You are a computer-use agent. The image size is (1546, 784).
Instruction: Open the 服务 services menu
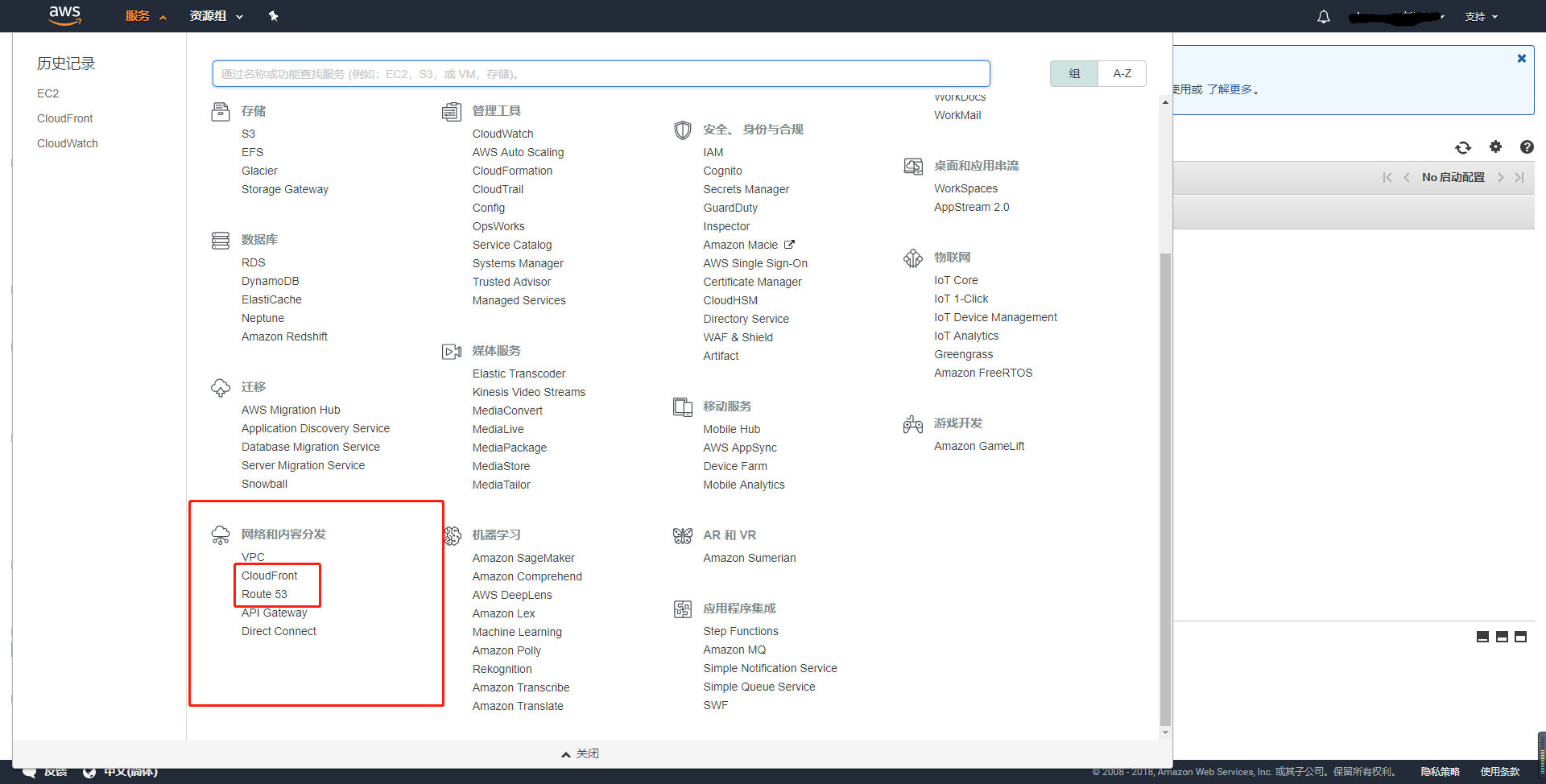[x=146, y=16]
